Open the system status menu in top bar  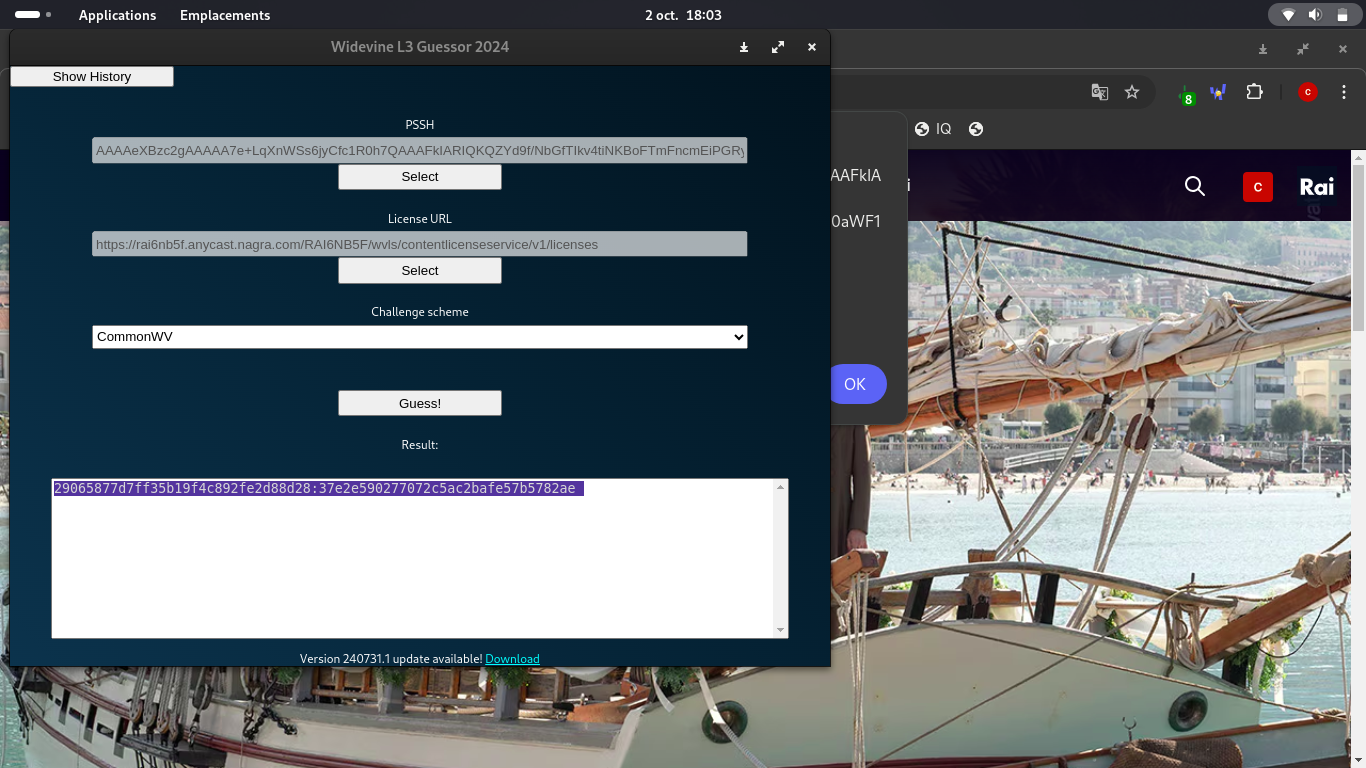pos(1315,15)
